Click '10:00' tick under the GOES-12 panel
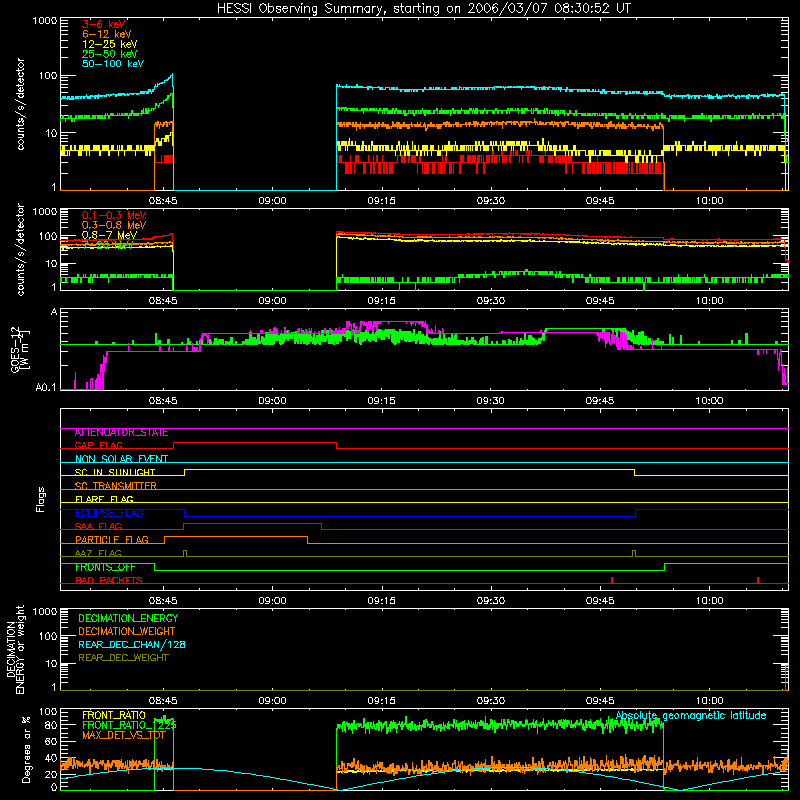 tap(709, 401)
